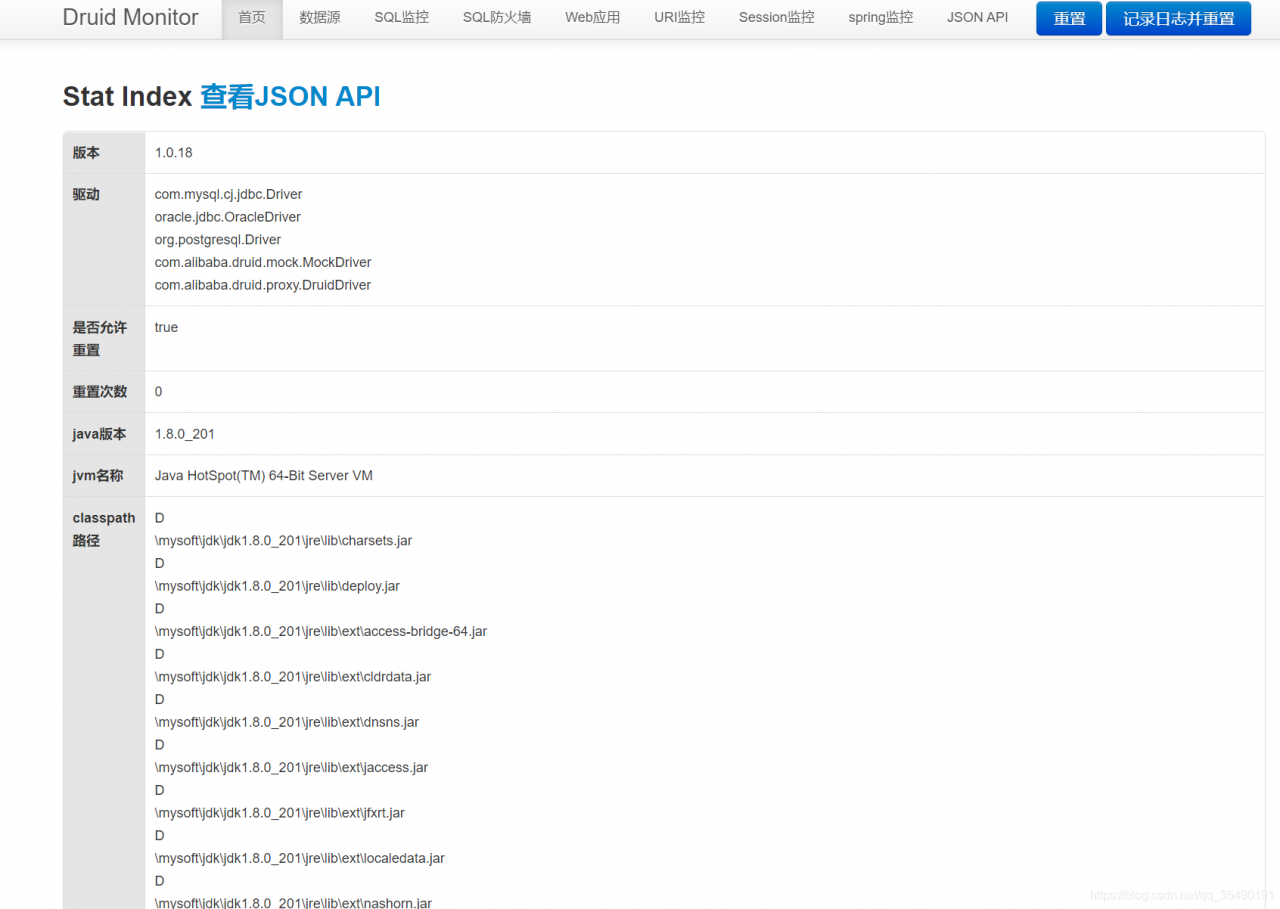Click the charsets.jar classpath line
Viewport: 1280px width, 909px height.
pos(284,541)
